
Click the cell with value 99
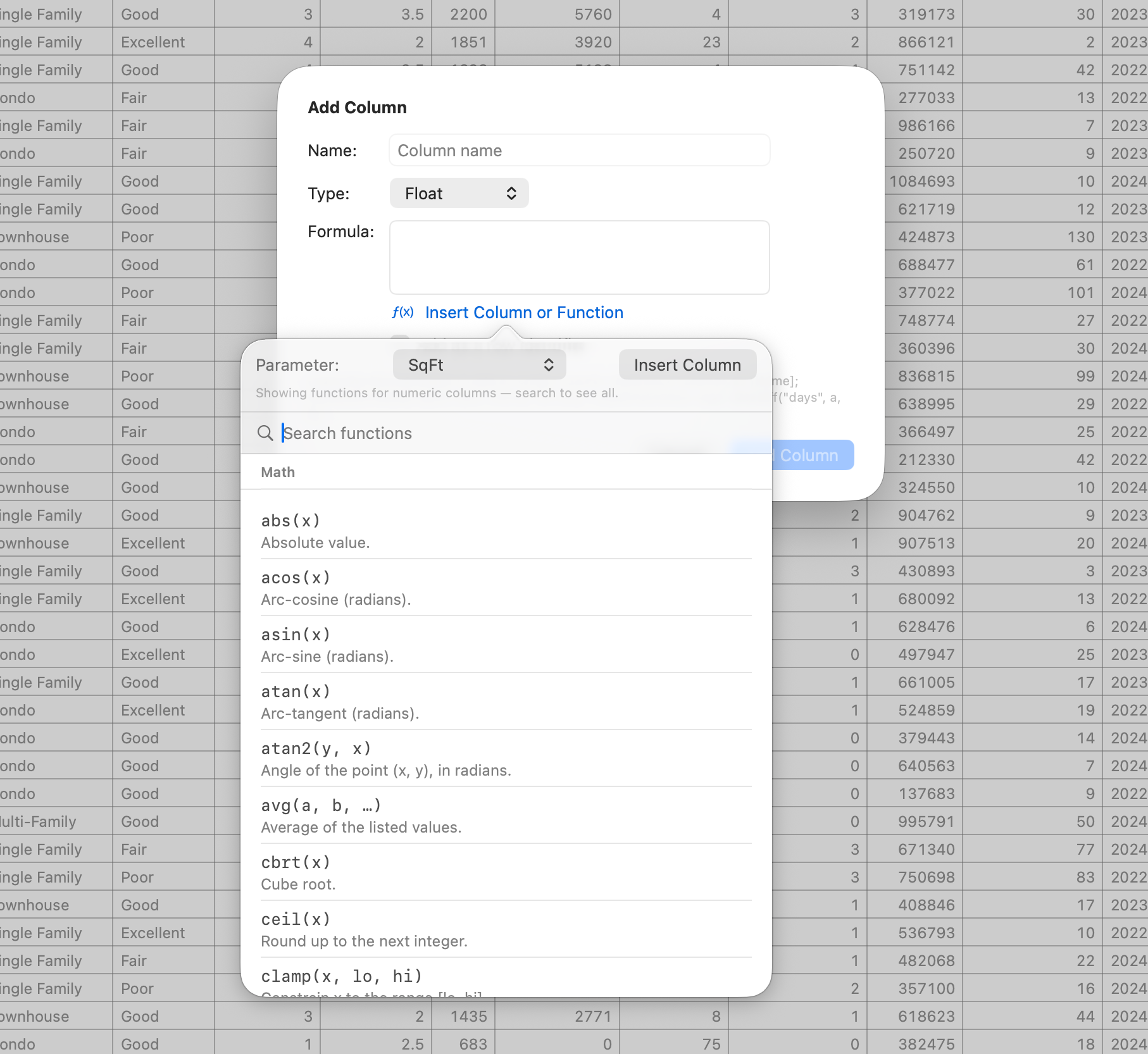pos(1032,376)
